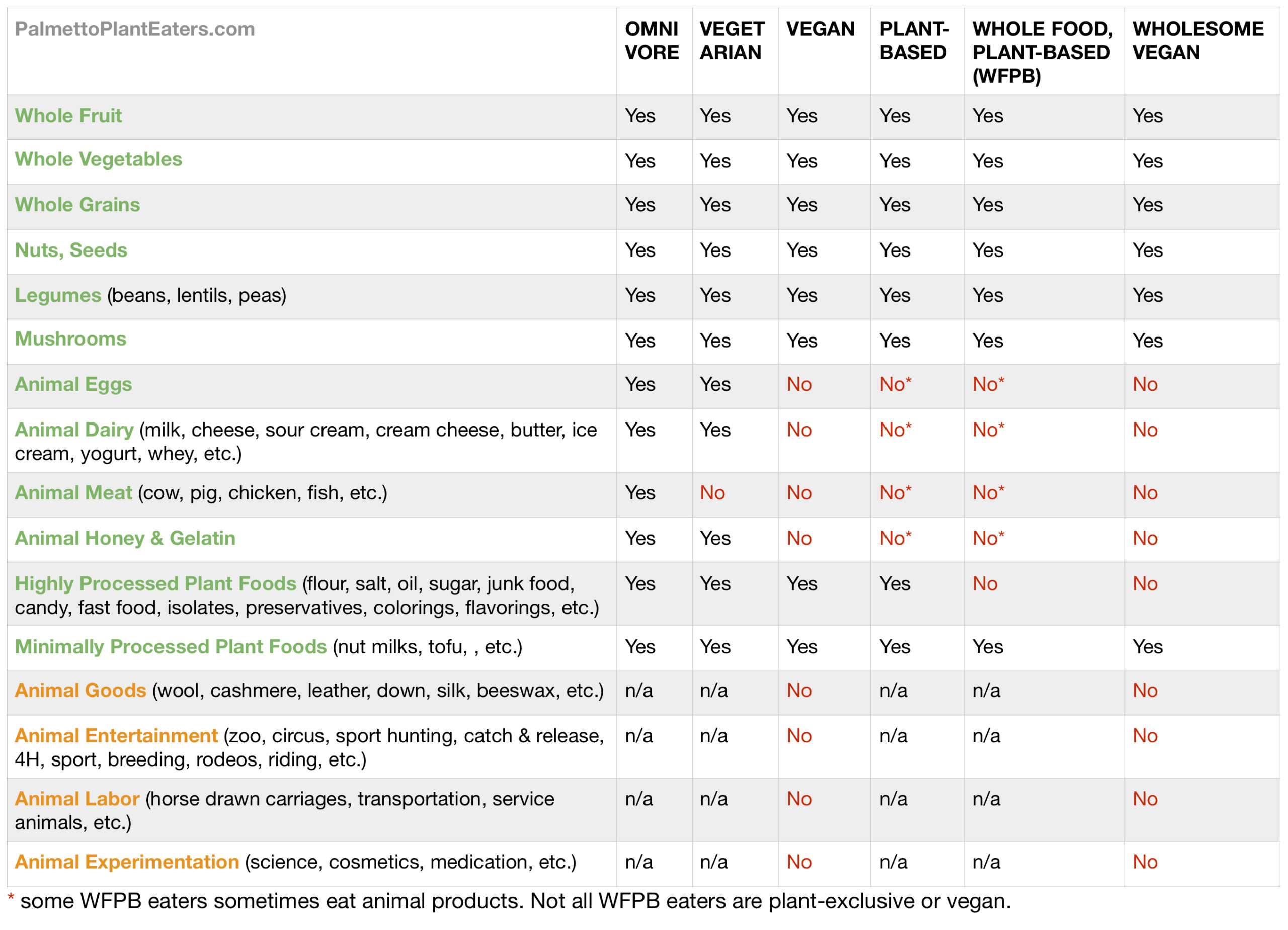The height and width of the screenshot is (930, 1288).
Task: Click the Animal Entertainment row label
Action: click(116, 736)
